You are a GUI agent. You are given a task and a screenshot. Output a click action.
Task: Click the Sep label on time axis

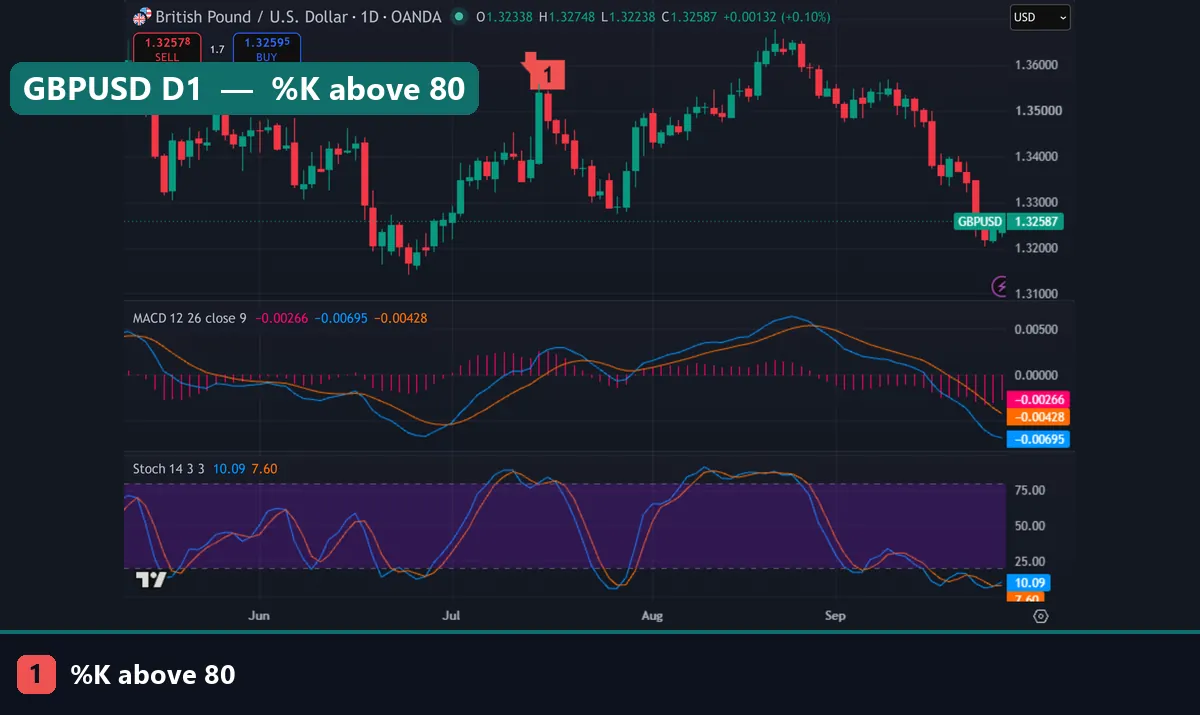tap(835, 616)
